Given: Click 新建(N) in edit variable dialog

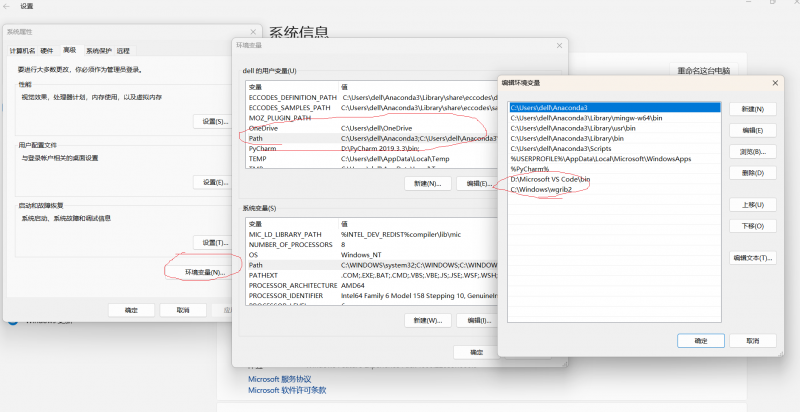Looking at the screenshot, I should [x=752, y=109].
